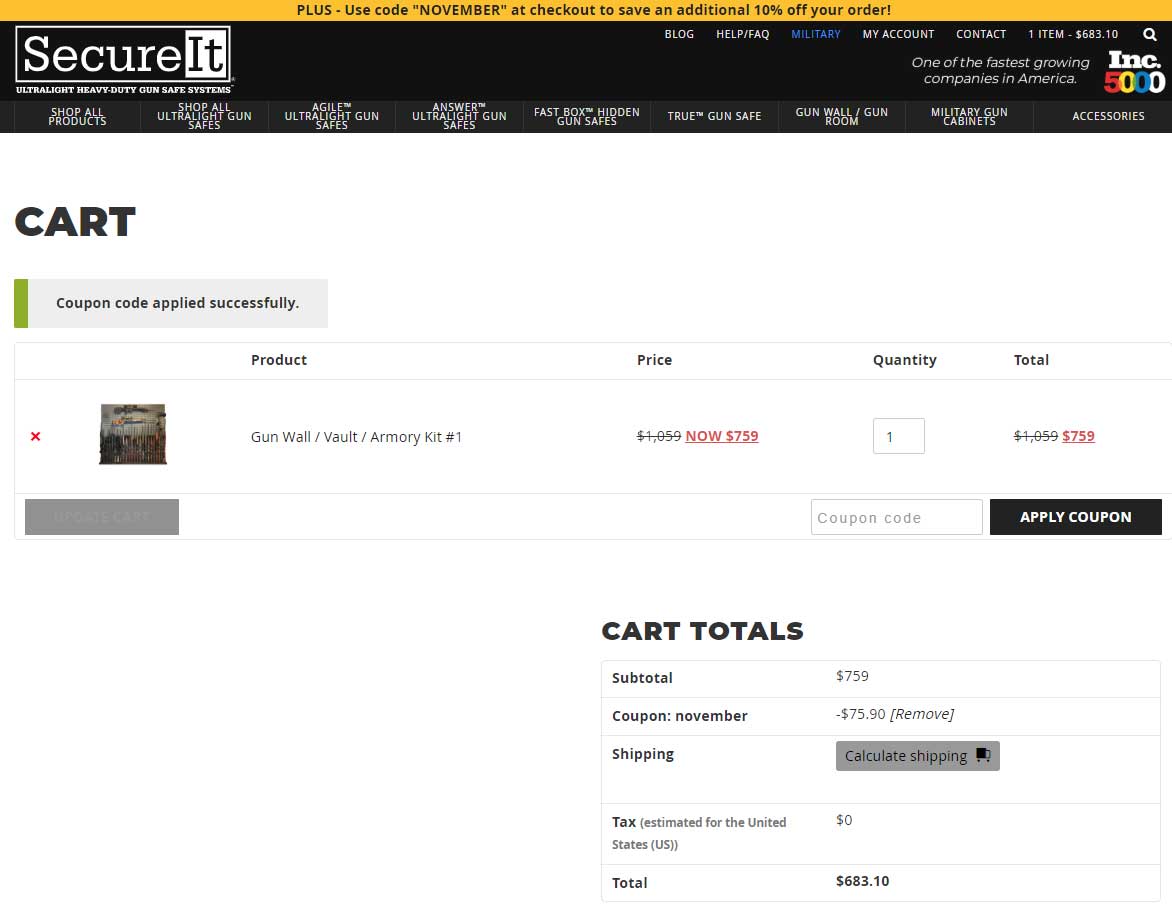Open Gun Wall / Gun Room menu
The width and height of the screenshot is (1172, 908).
[842, 117]
